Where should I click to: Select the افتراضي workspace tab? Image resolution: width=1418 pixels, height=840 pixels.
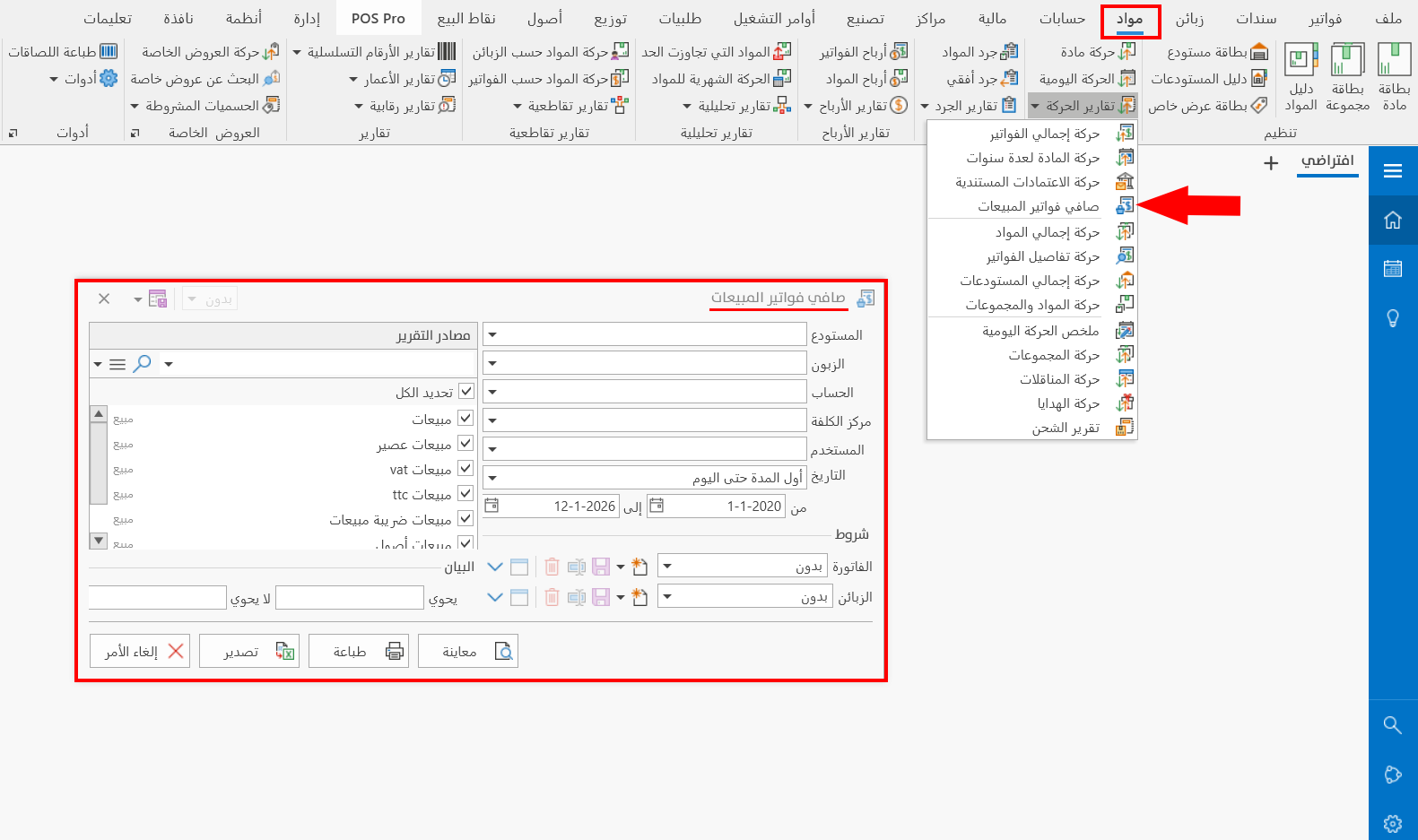click(1327, 161)
